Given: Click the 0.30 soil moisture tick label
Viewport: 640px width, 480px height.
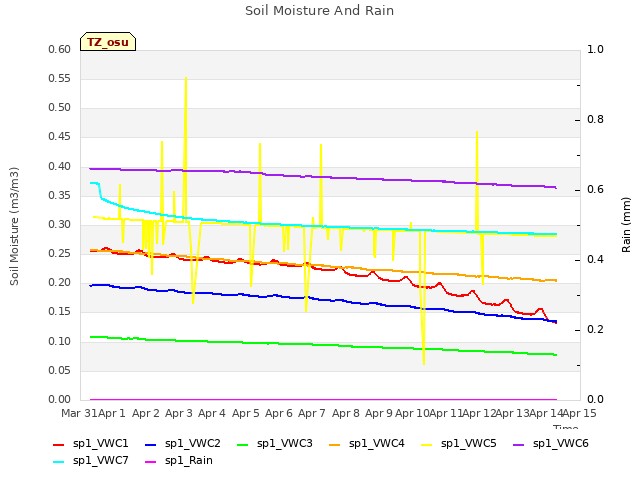Looking at the screenshot, I should point(60,224).
